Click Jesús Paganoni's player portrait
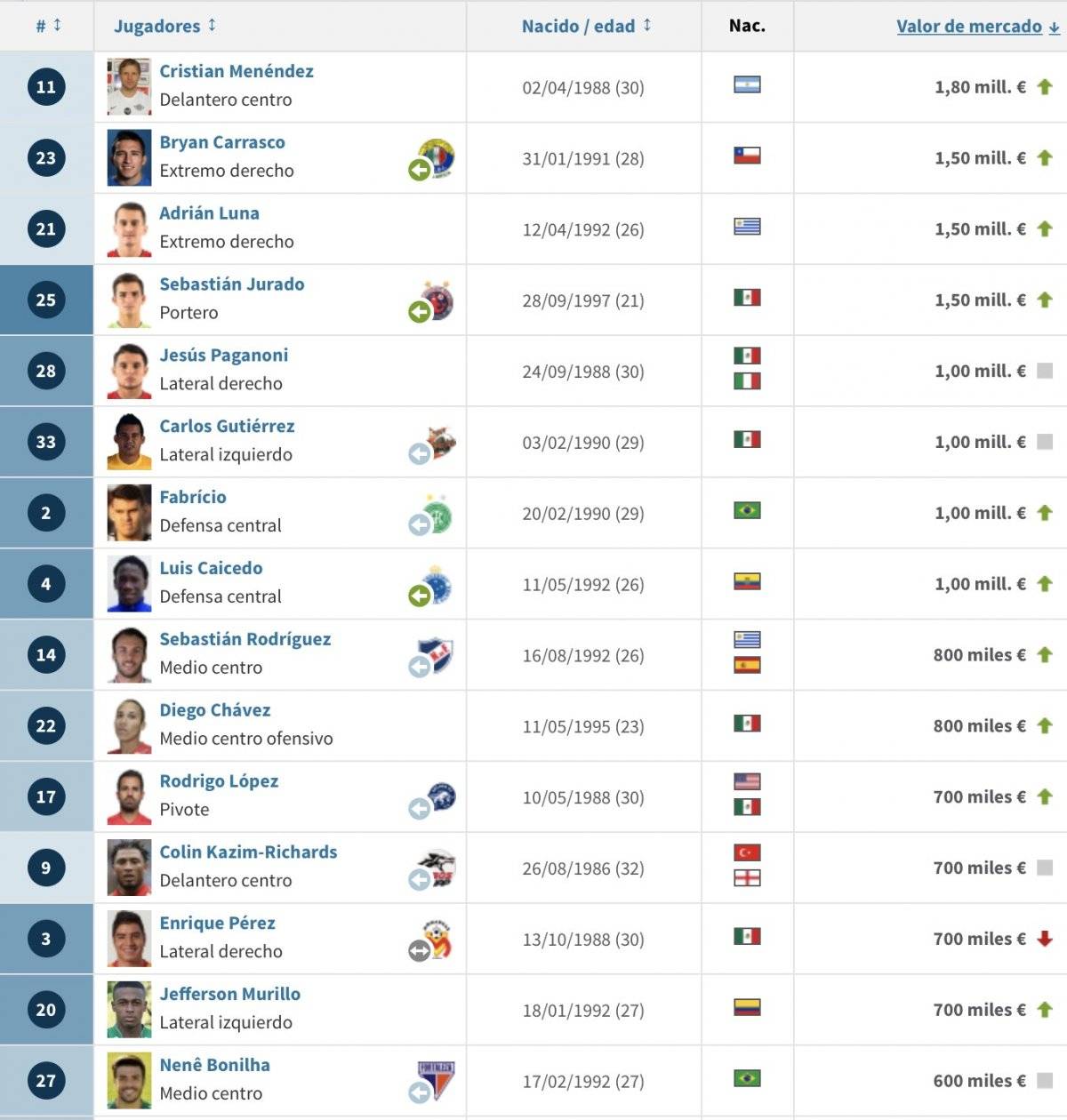The height and width of the screenshot is (1120, 1067). click(129, 372)
